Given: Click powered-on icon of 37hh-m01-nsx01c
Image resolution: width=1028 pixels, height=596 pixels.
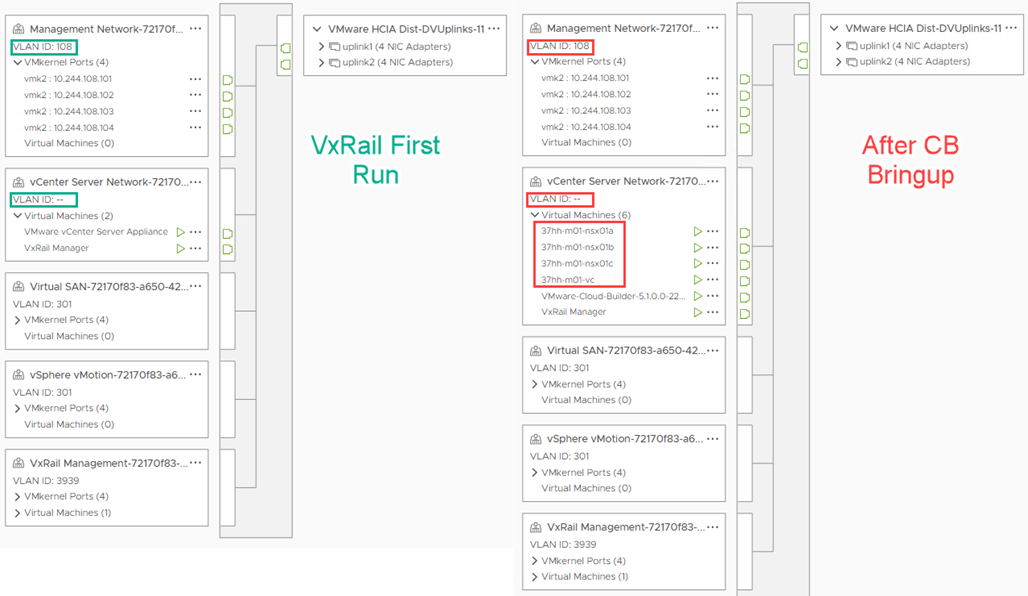Looking at the screenshot, I should (x=698, y=264).
